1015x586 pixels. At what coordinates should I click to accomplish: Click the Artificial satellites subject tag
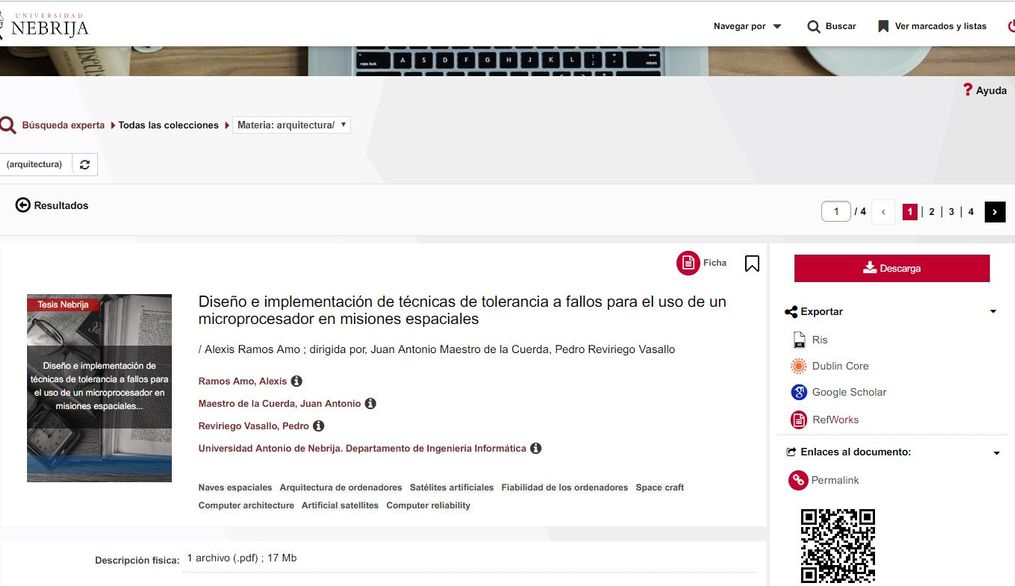coord(340,506)
